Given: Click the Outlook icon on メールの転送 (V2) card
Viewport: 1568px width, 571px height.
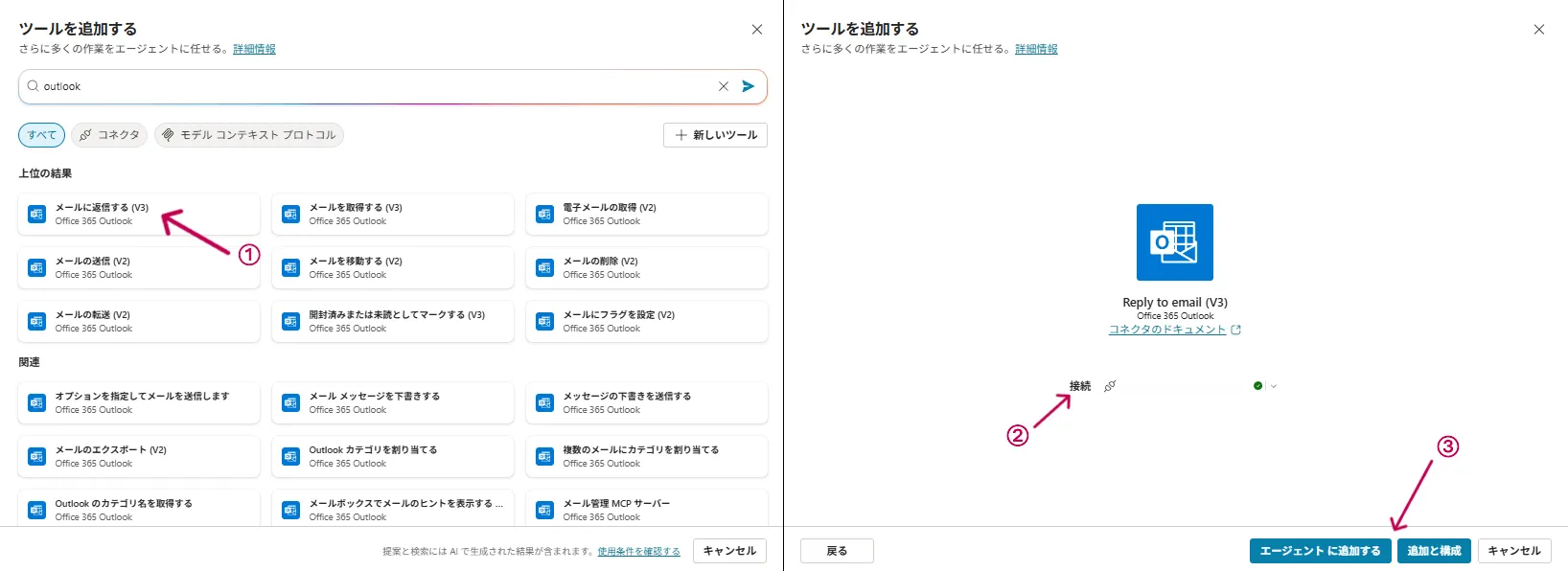Looking at the screenshot, I should 36,322.
